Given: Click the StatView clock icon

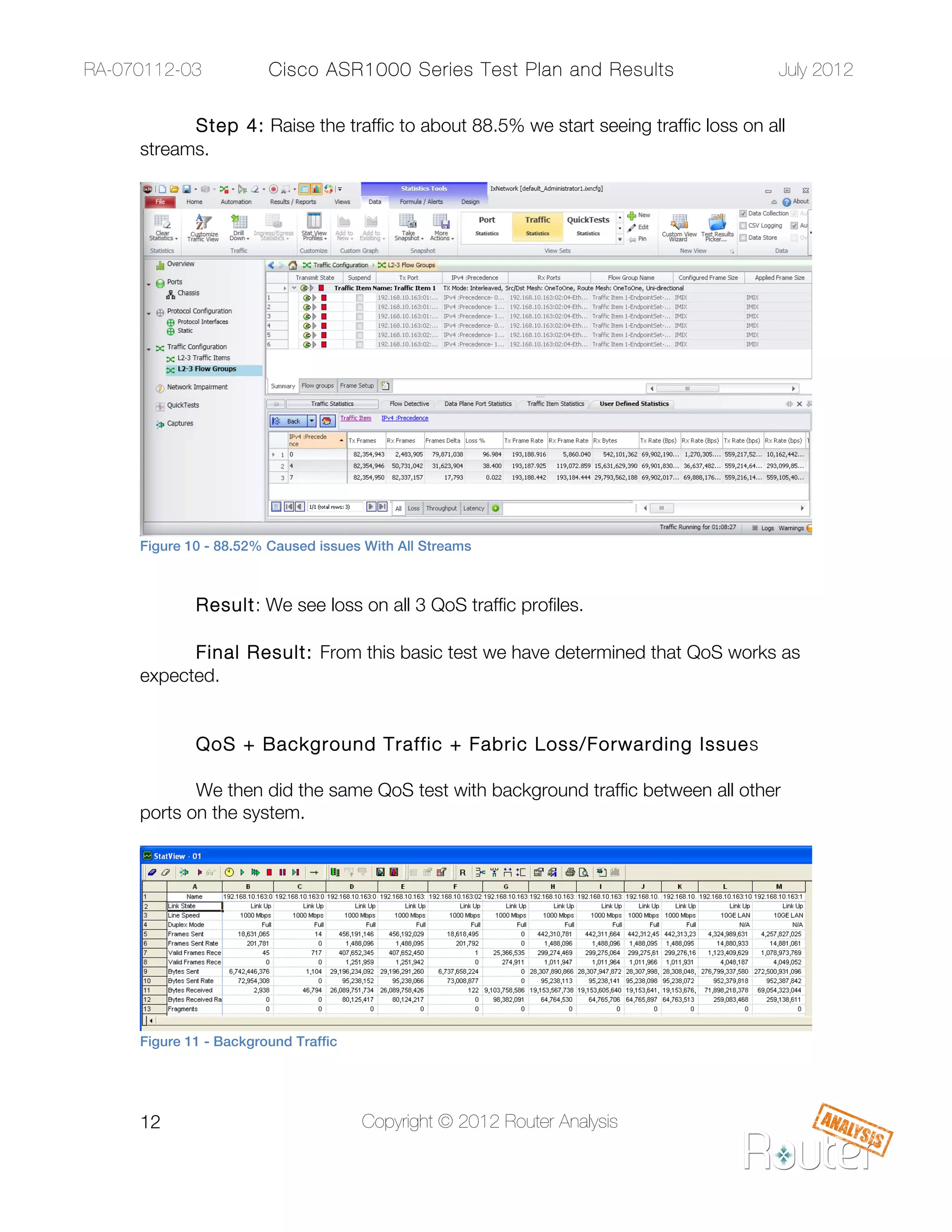Looking at the screenshot, I should click(x=229, y=873).
